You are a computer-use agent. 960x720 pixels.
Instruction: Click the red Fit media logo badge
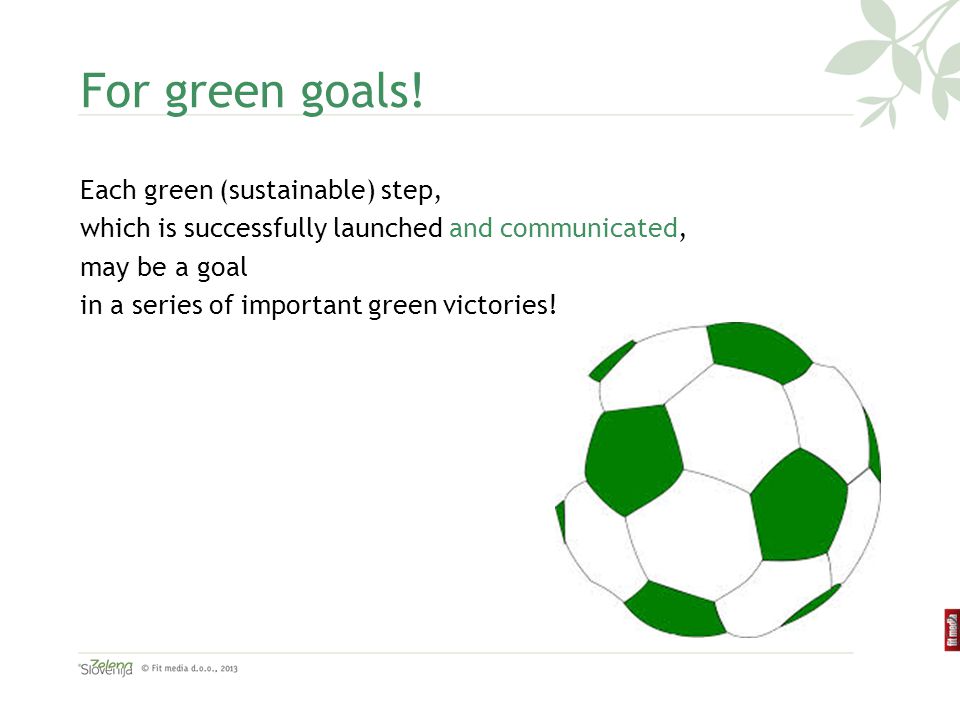(951, 630)
